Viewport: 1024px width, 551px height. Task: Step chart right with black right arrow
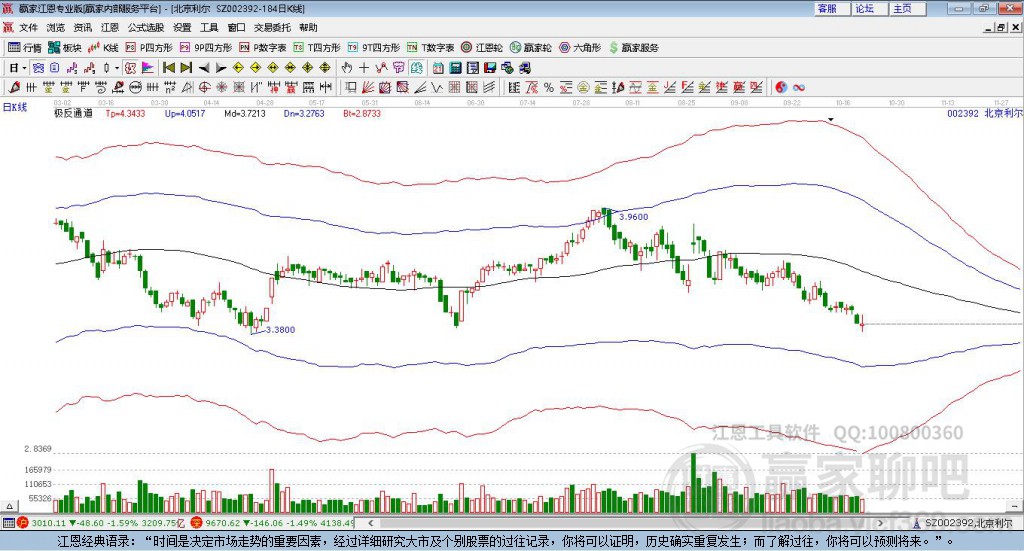pyautogui.click(x=221, y=68)
